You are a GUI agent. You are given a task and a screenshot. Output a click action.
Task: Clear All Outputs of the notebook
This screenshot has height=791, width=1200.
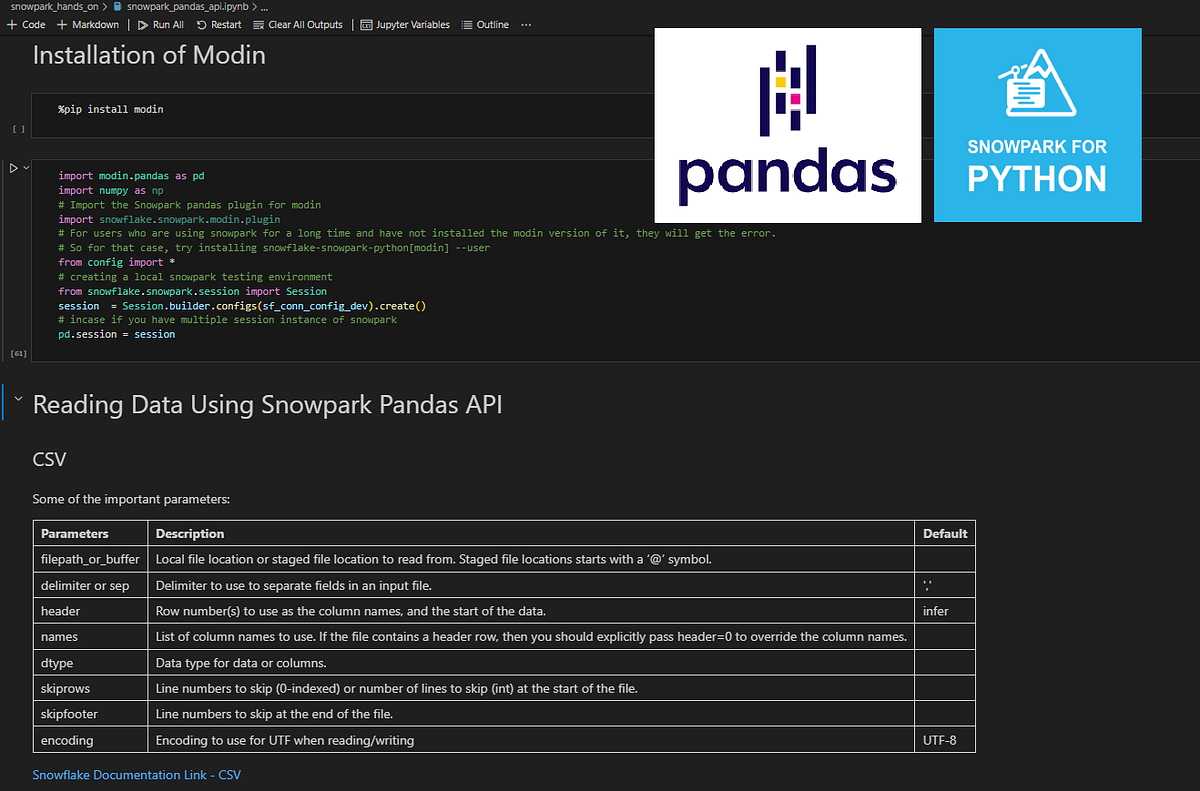[x=297, y=24]
